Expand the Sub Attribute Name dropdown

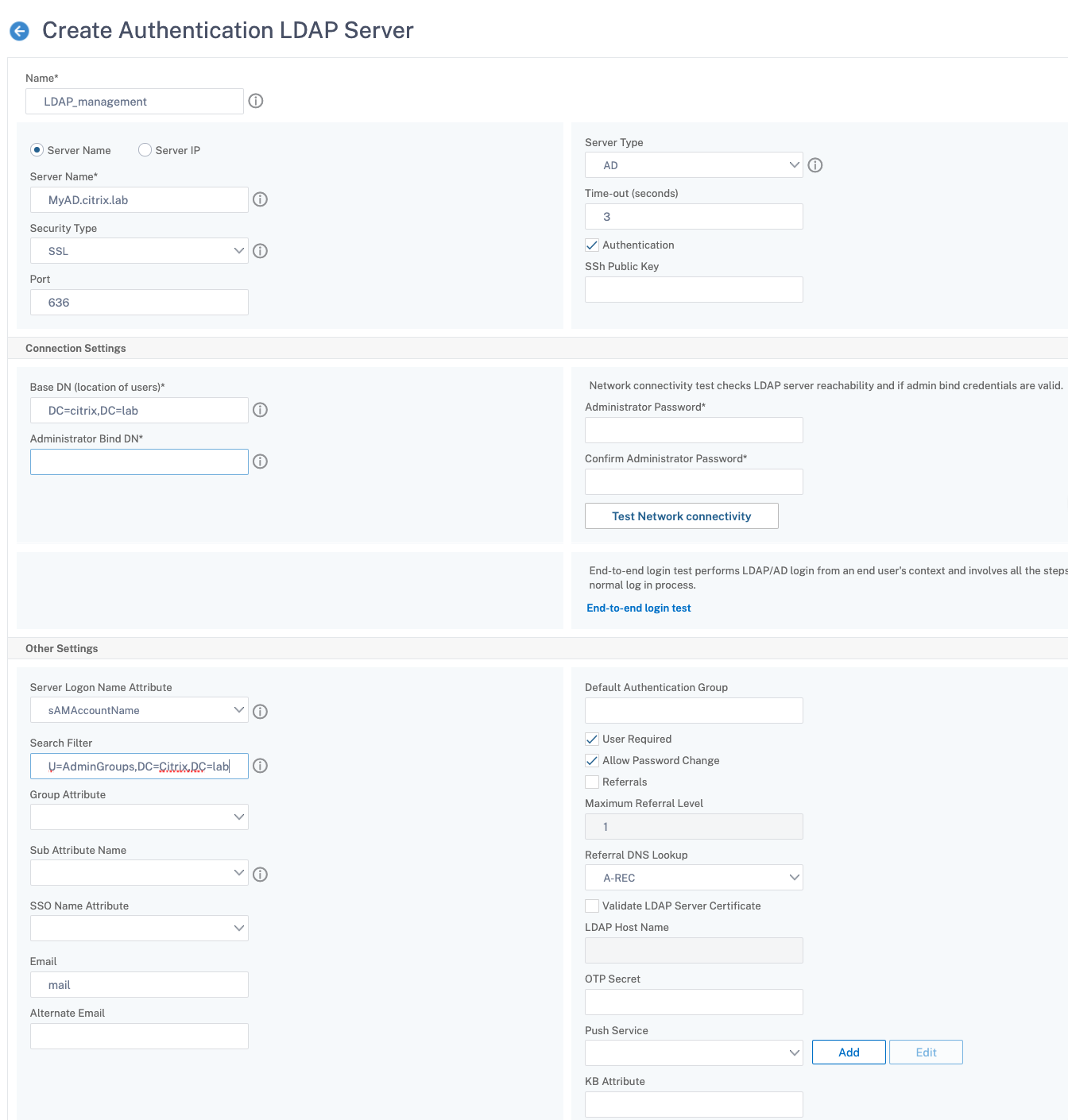click(x=139, y=873)
